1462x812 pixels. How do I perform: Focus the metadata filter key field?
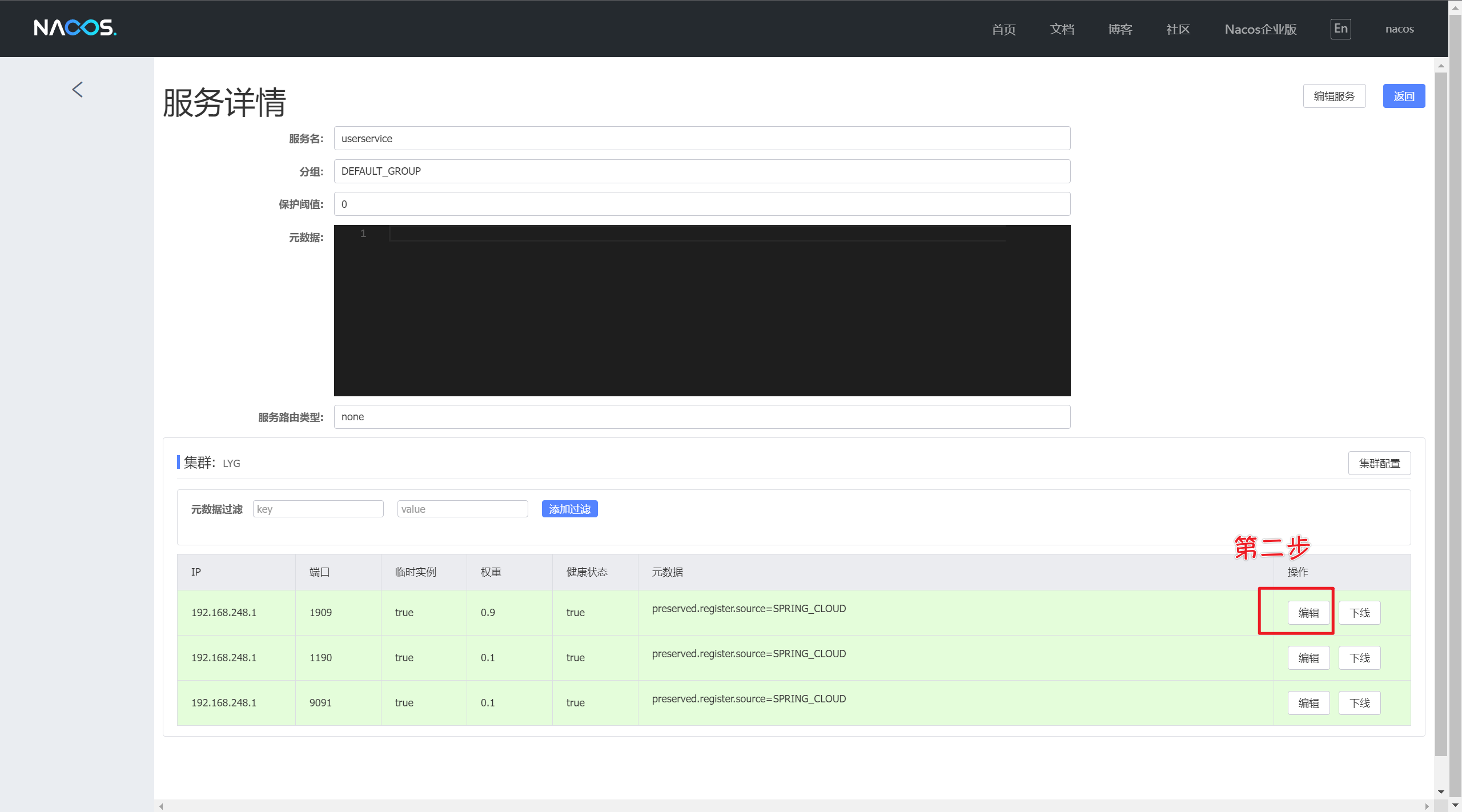click(318, 509)
